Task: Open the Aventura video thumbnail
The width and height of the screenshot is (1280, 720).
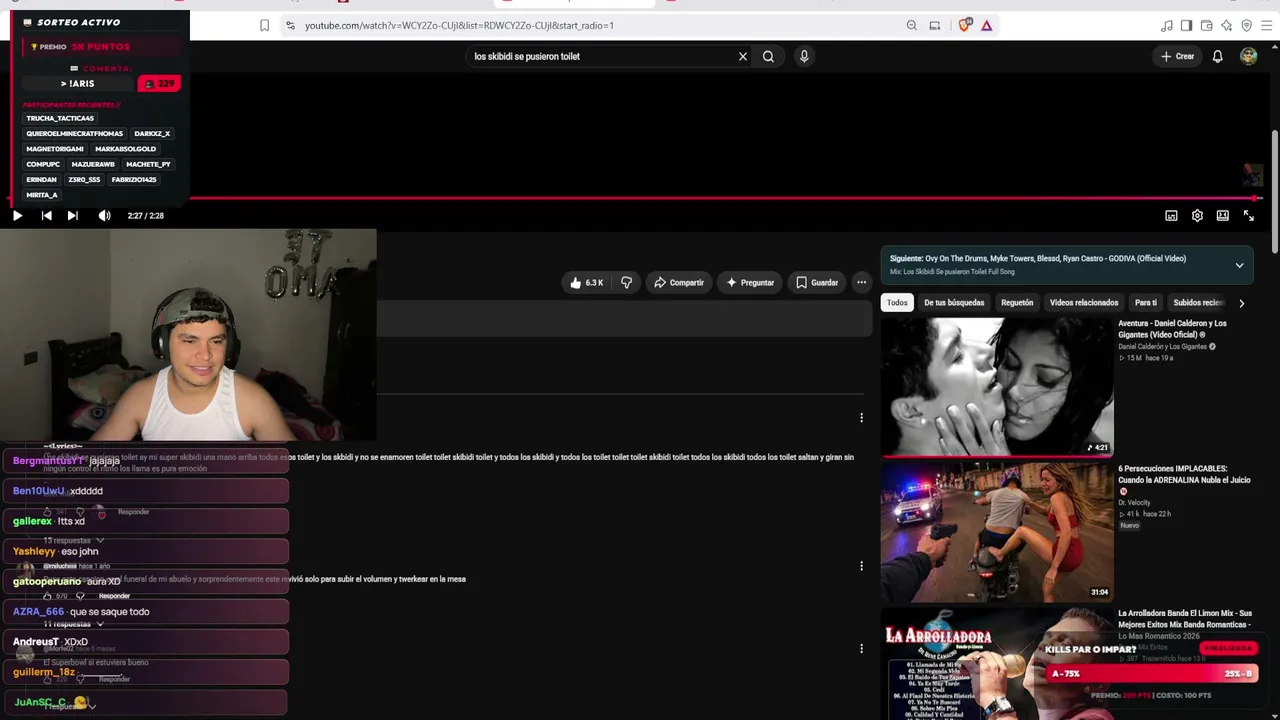Action: pyautogui.click(x=997, y=387)
